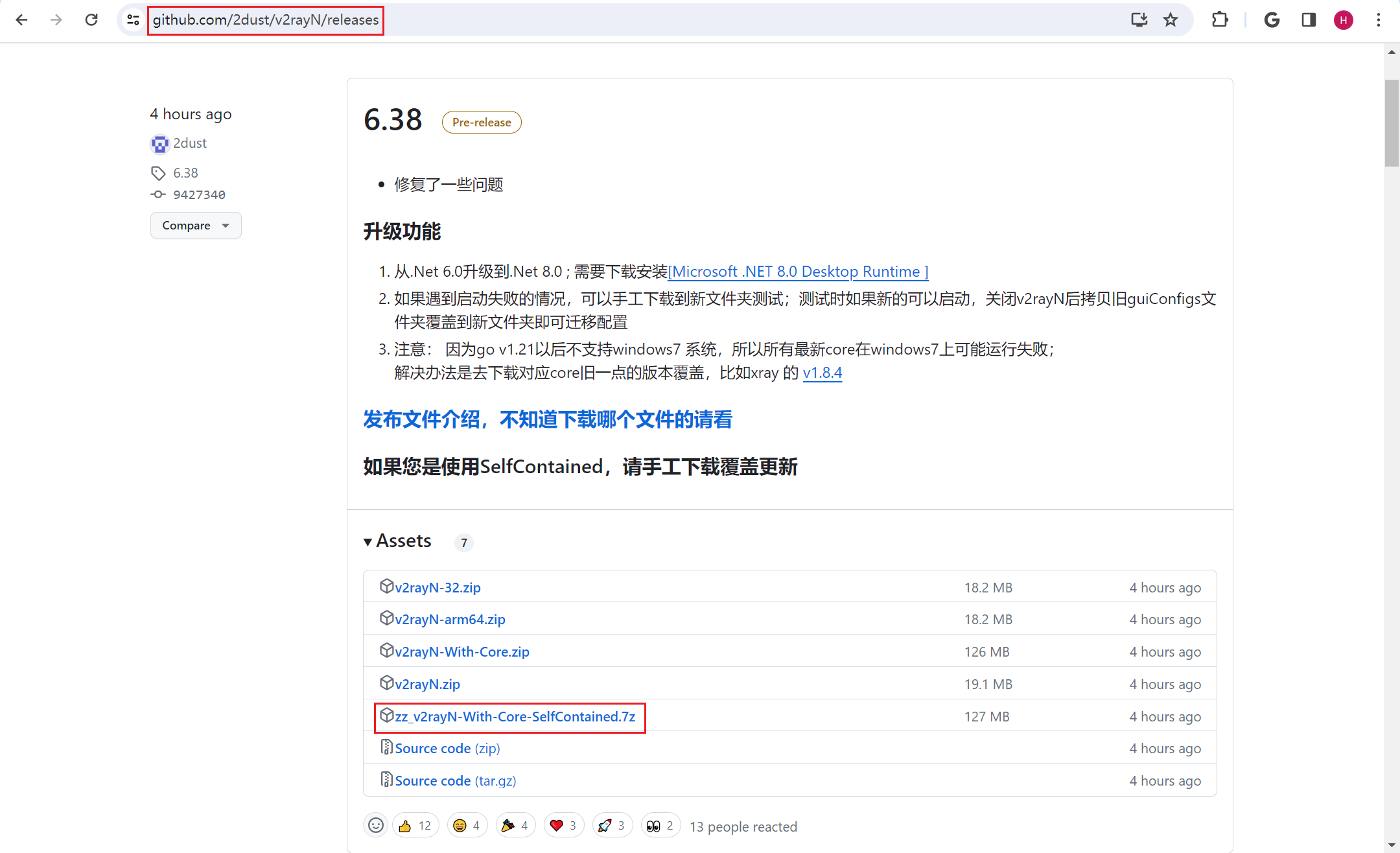Click scrollbar up arrow
Screen dimensions: 1400x853
tap(1392, 52)
